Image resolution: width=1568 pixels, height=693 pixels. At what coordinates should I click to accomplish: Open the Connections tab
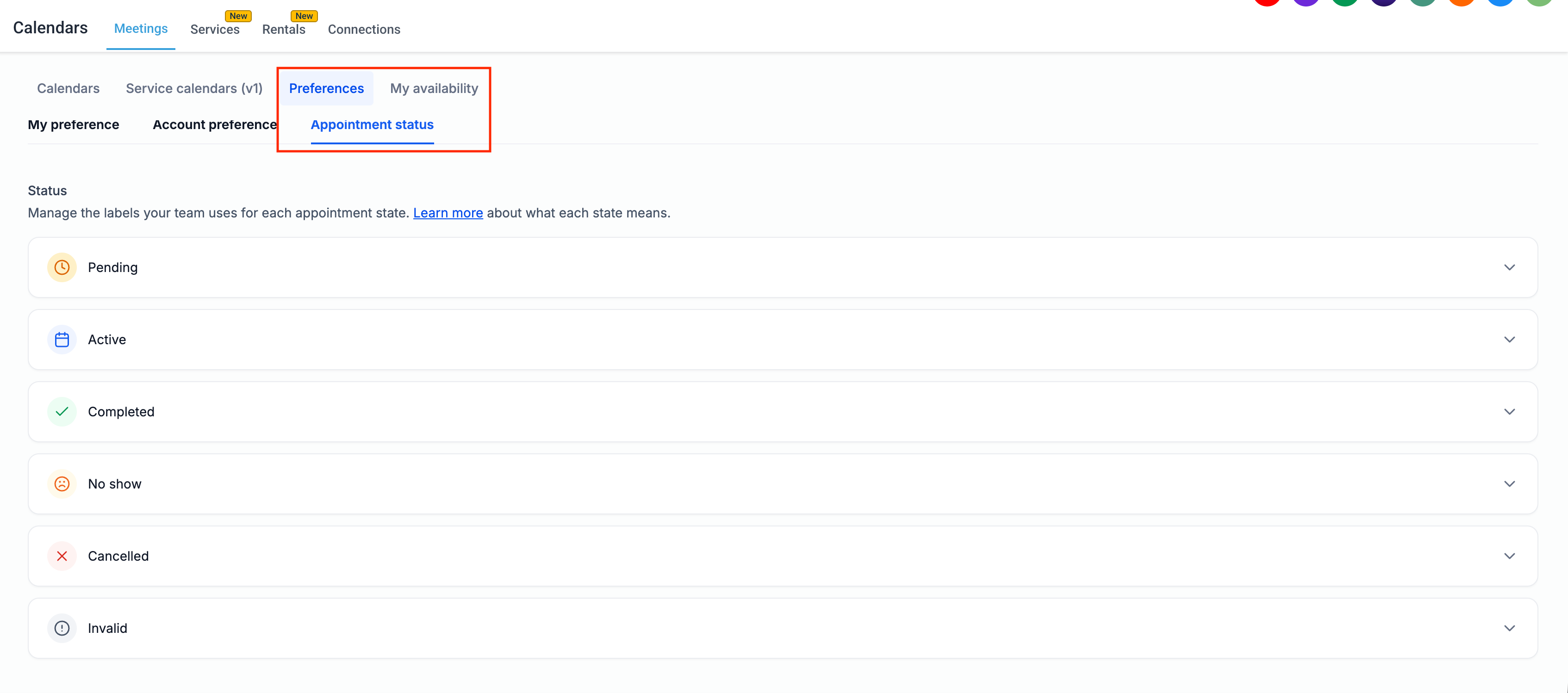364,29
